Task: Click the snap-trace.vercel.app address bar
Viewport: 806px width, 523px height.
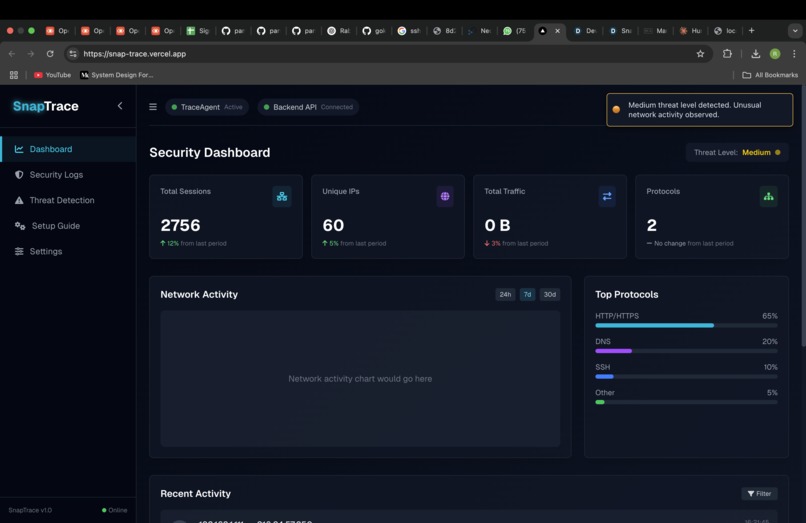Action: coord(388,53)
